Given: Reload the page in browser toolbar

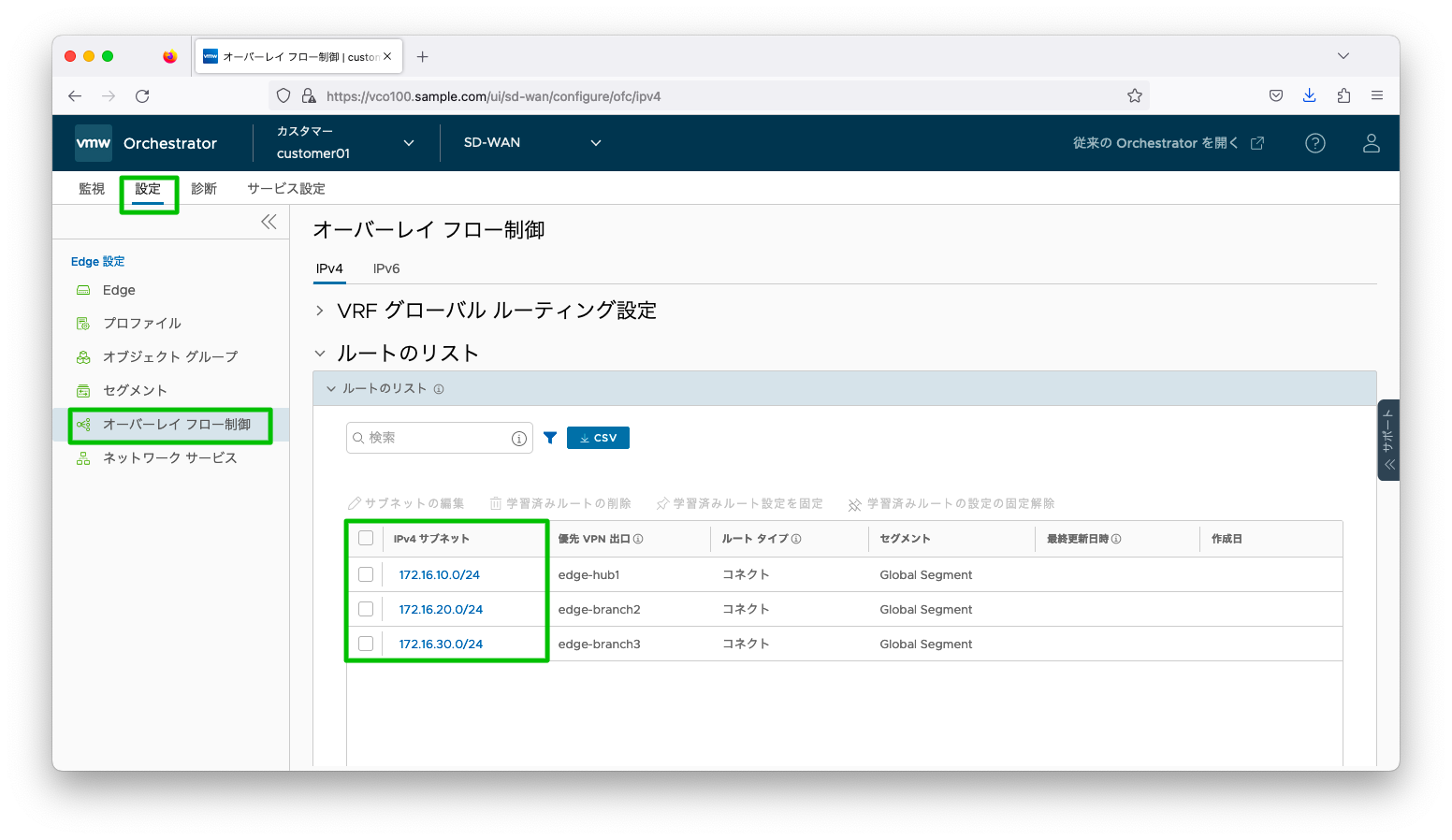Looking at the screenshot, I should [142, 95].
